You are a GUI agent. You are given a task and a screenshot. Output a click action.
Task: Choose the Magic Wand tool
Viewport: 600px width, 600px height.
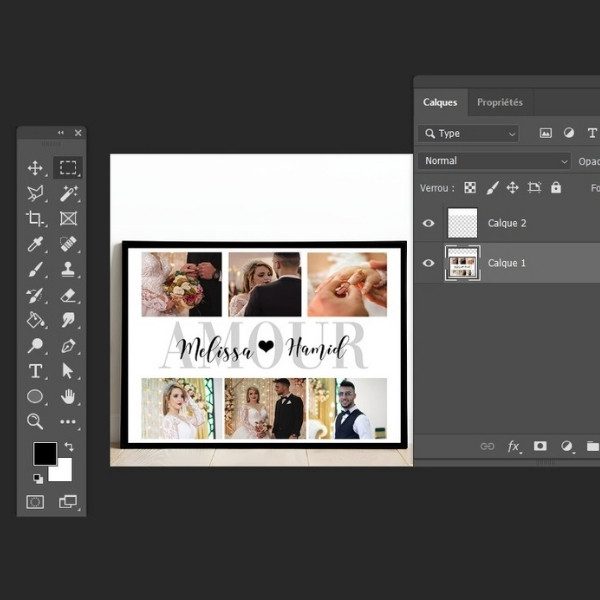click(x=68, y=193)
